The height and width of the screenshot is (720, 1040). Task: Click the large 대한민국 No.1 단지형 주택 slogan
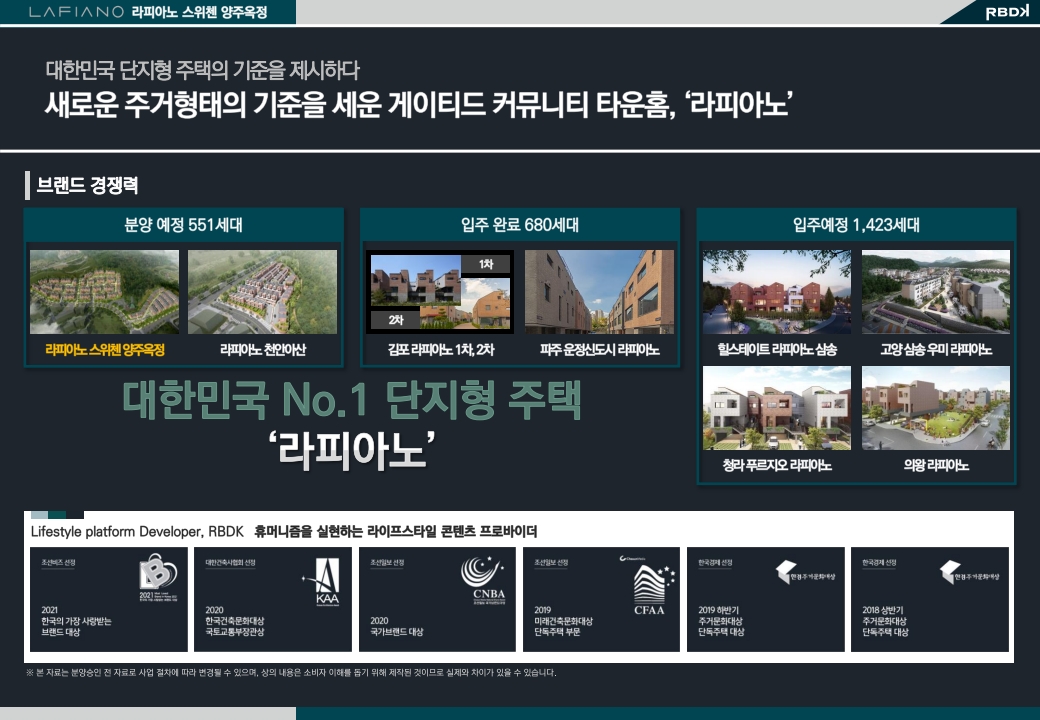pos(352,400)
